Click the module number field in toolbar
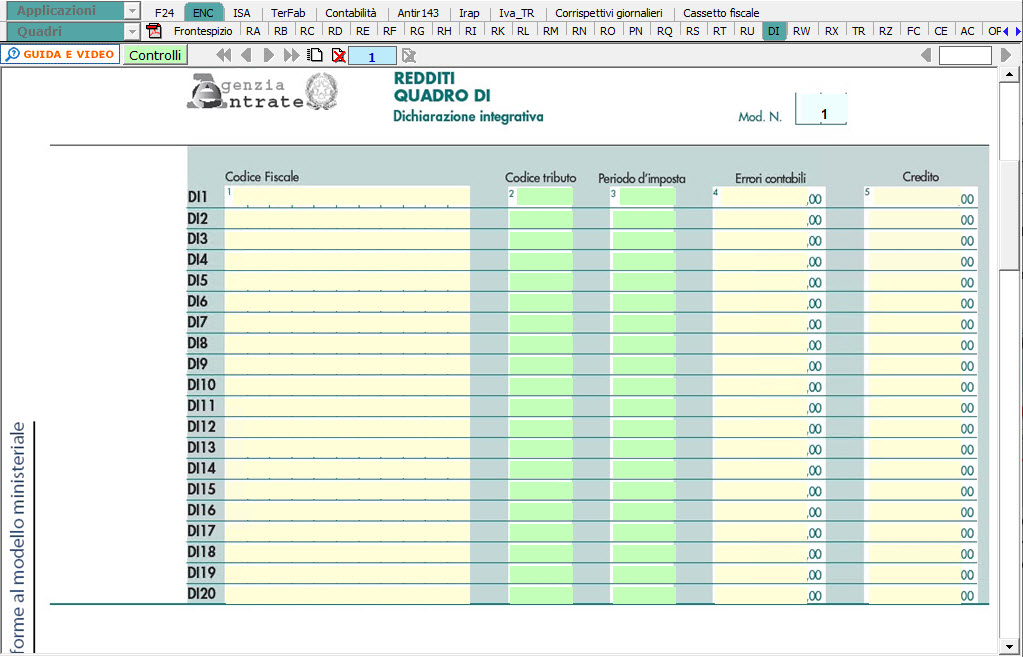 pos(372,56)
